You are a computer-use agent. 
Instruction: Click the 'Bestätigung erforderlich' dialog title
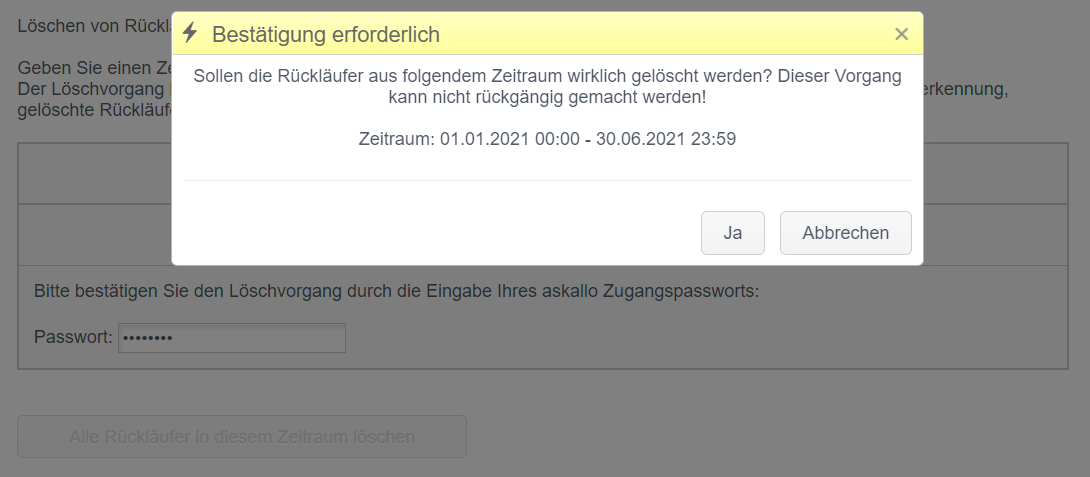point(325,35)
